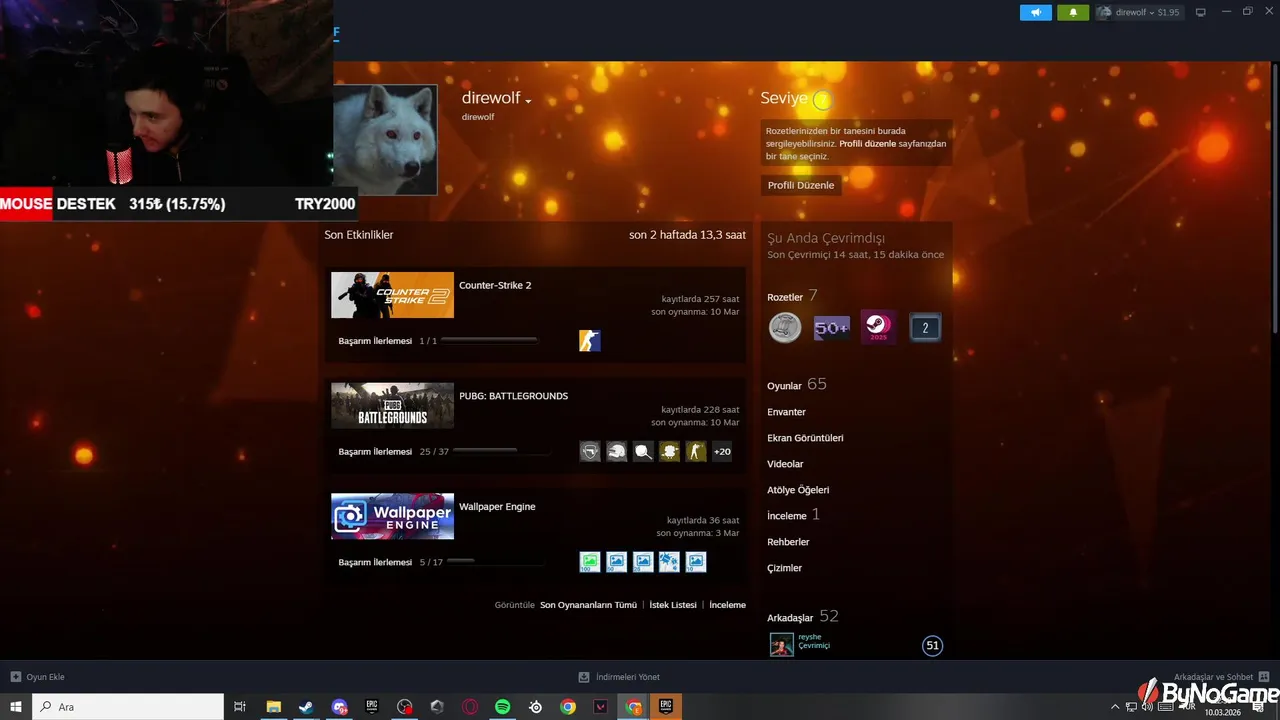Open the Opera GX taskbar icon
Image resolution: width=1280 pixels, height=720 pixels.
point(470,707)
